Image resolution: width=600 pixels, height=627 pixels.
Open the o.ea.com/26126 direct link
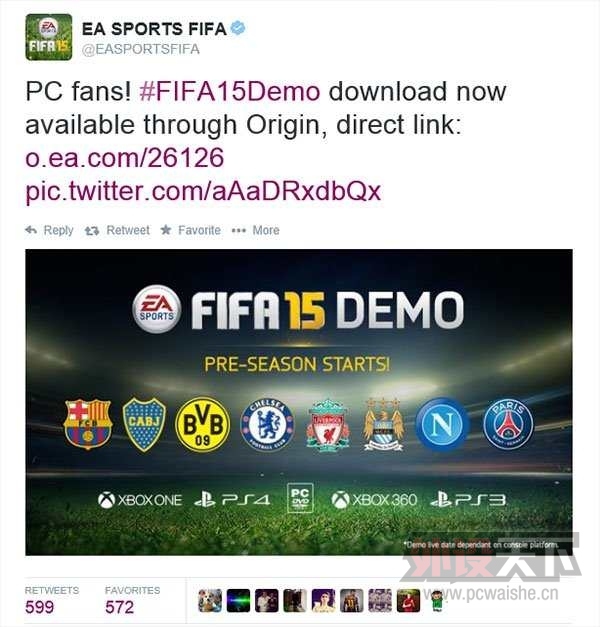(124, 158)
